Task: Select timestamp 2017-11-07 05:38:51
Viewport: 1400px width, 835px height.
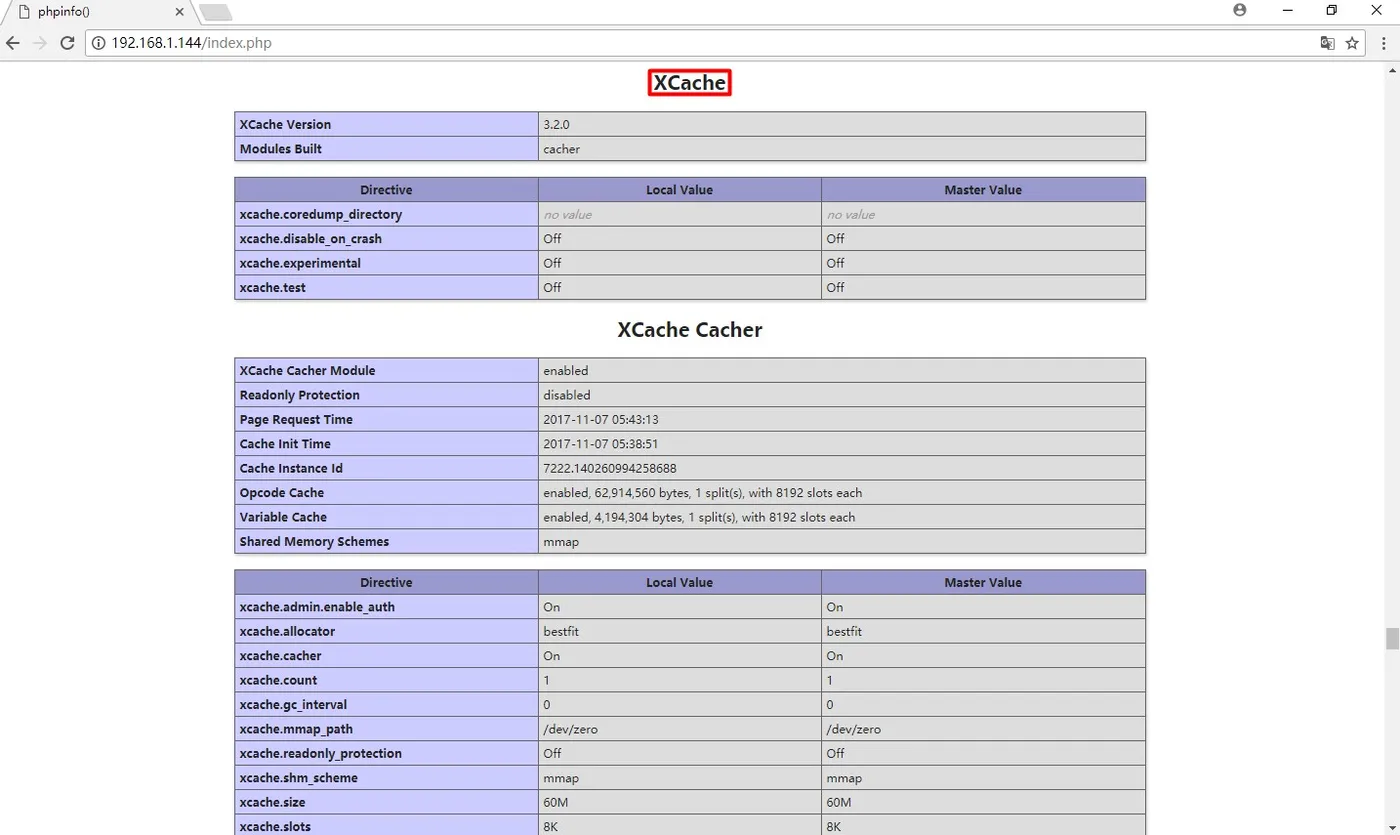Action: tap(600, 444)
